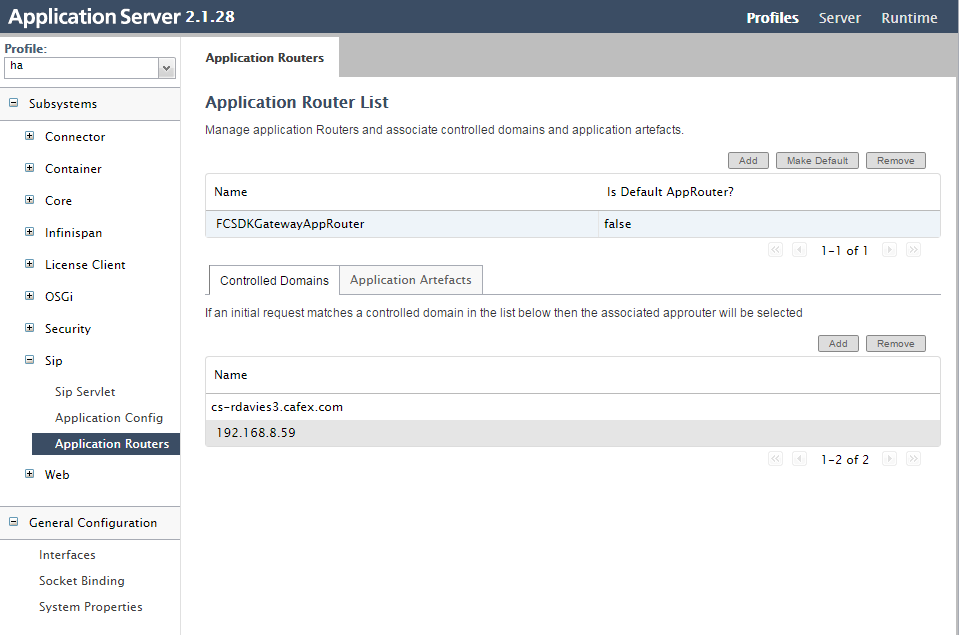Remove the selected controlled domain
This screenshot has height=635, width=959.
[x=895, y=343]
